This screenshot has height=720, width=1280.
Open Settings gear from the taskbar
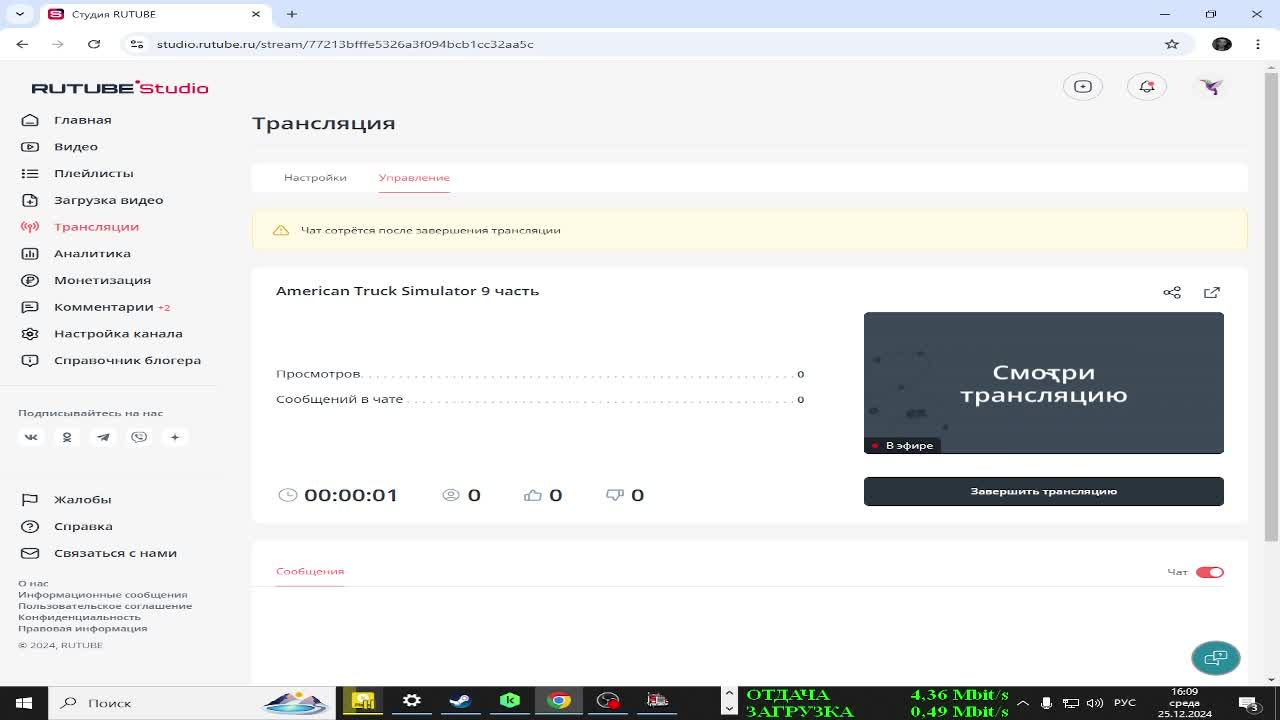point(412,701)
